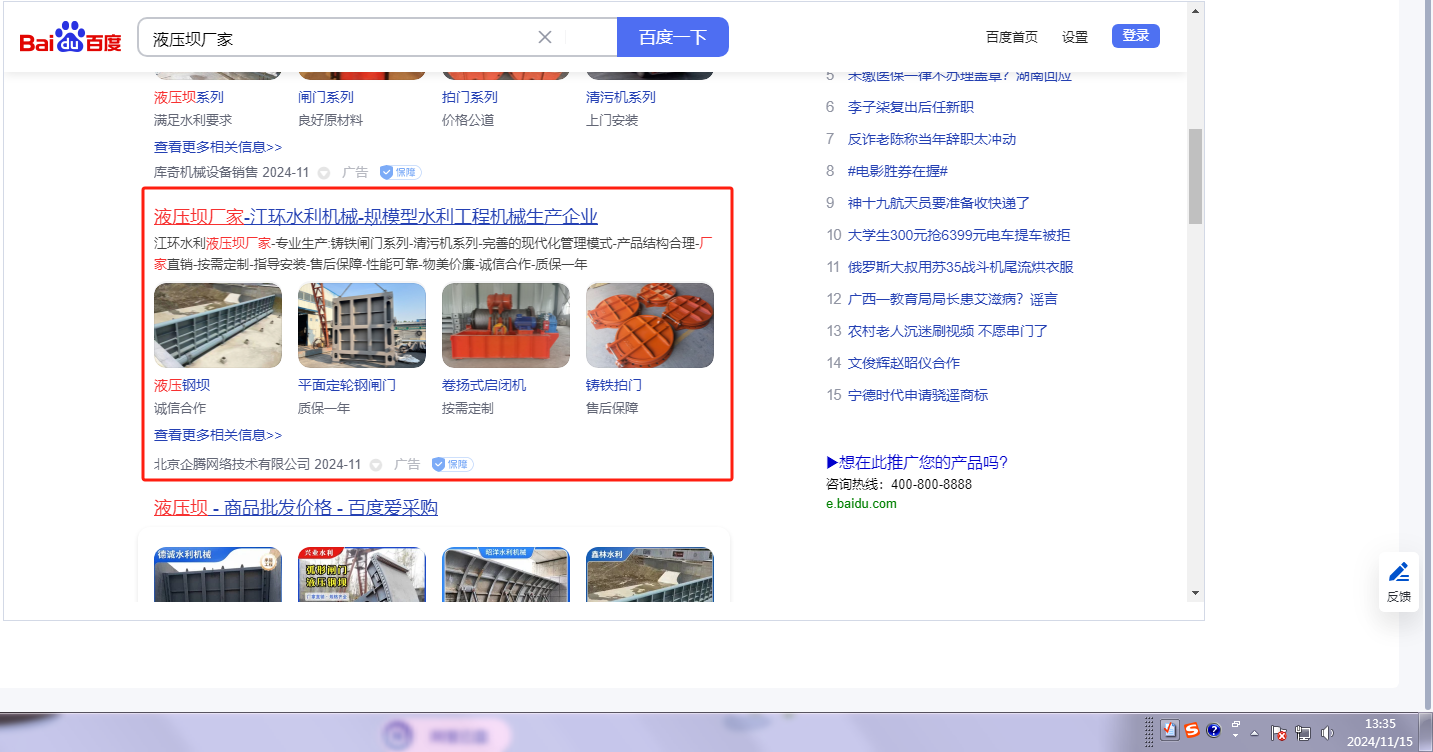Expand the arrow beside 北京企腾网络技术有限公司 2024-11

tap(376, 465)
